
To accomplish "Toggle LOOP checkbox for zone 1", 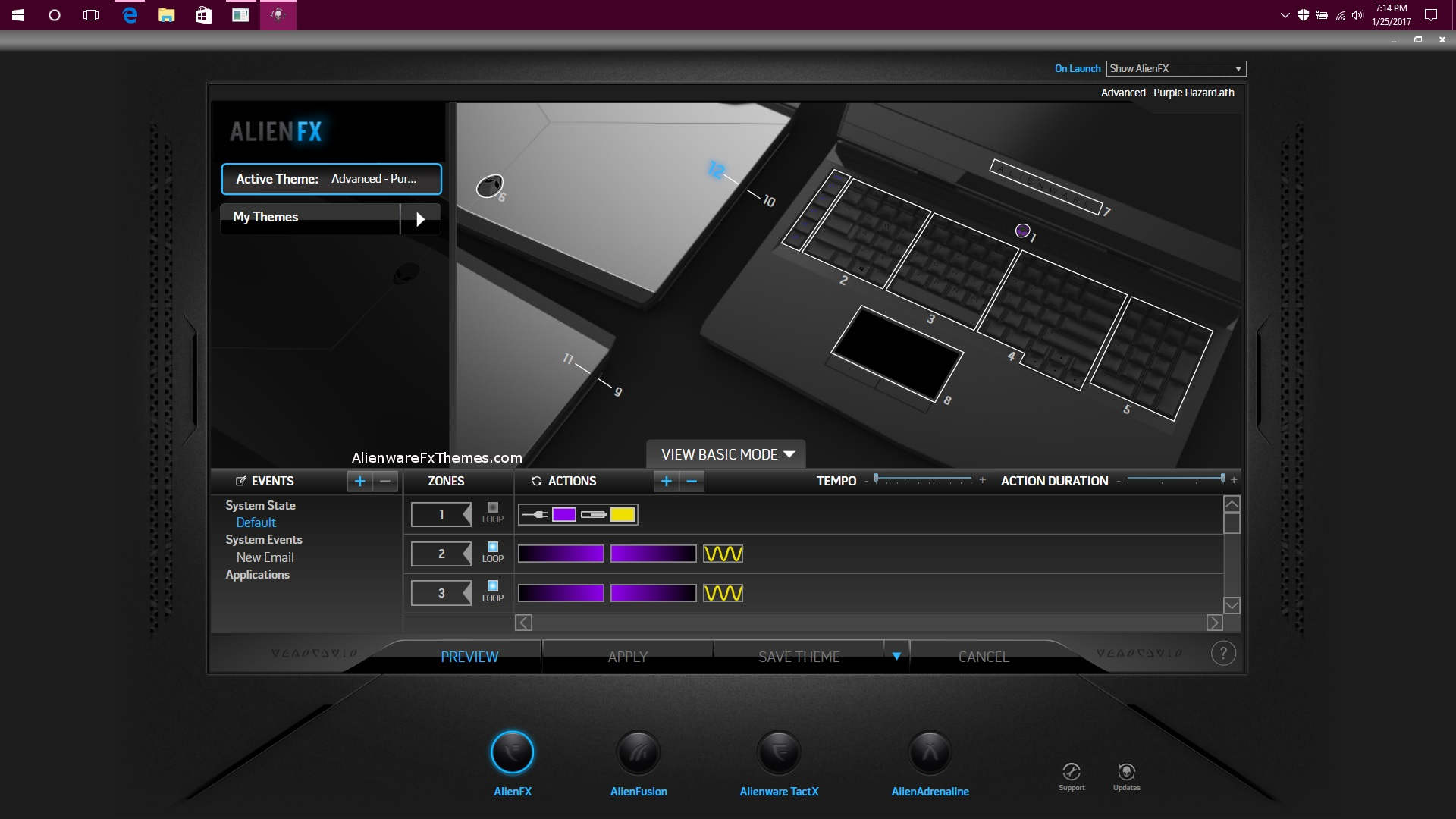I will pos(493,507).
